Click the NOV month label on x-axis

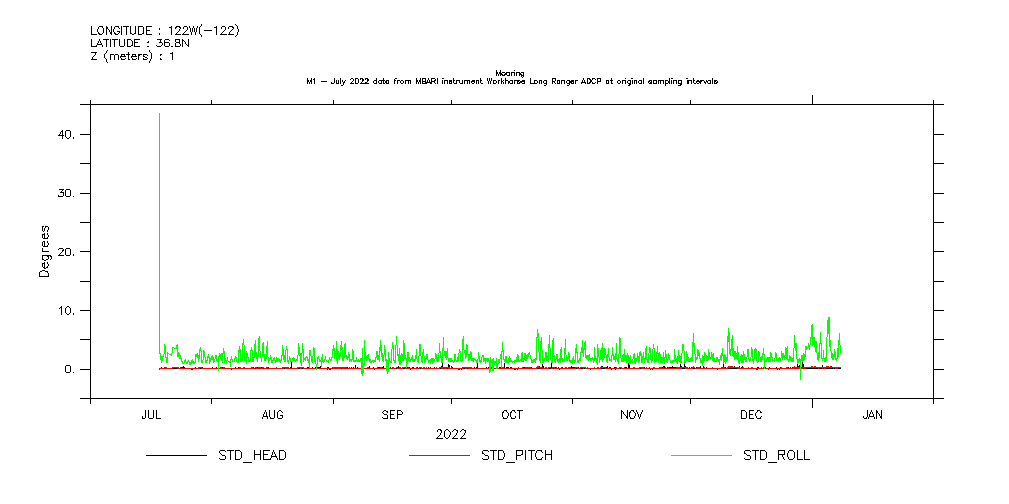(x=631, y=415)
